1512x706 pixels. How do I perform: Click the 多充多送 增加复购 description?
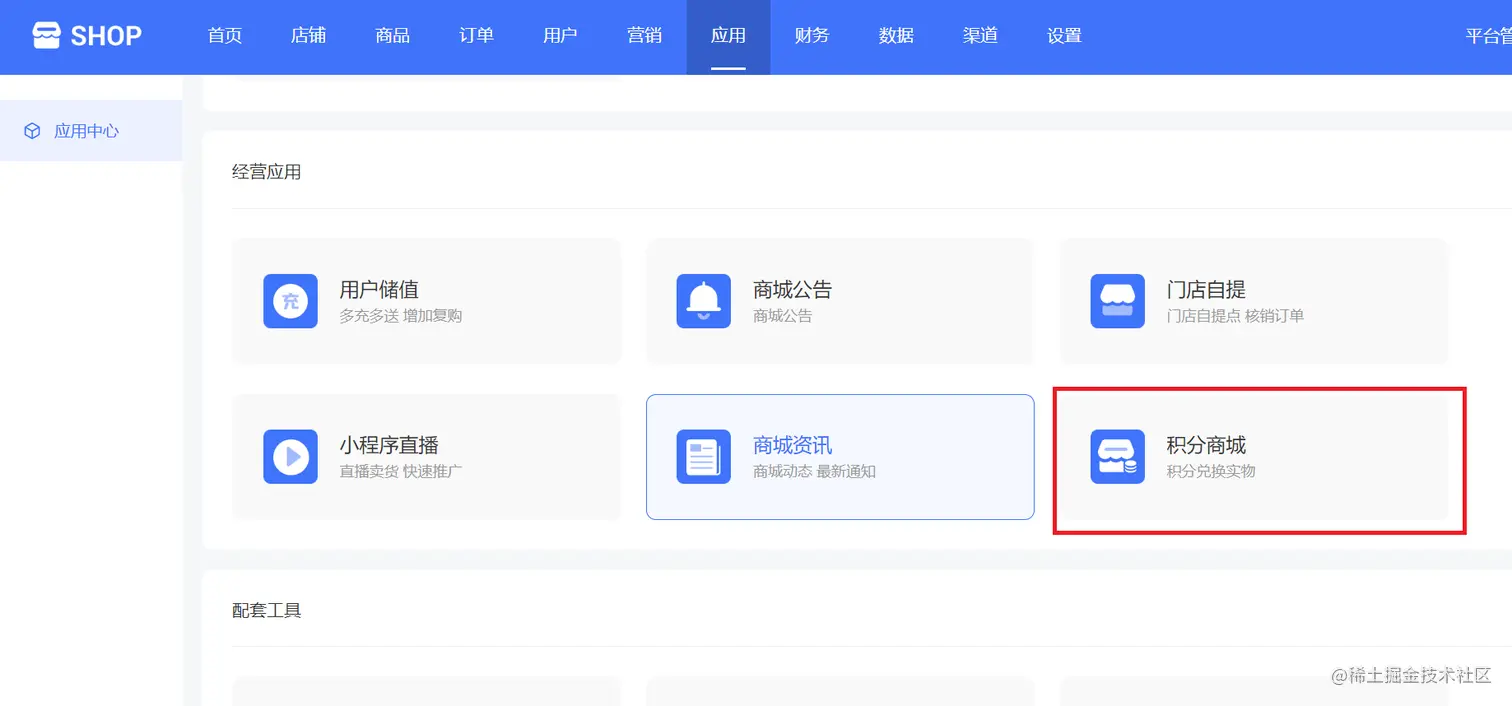401,316
